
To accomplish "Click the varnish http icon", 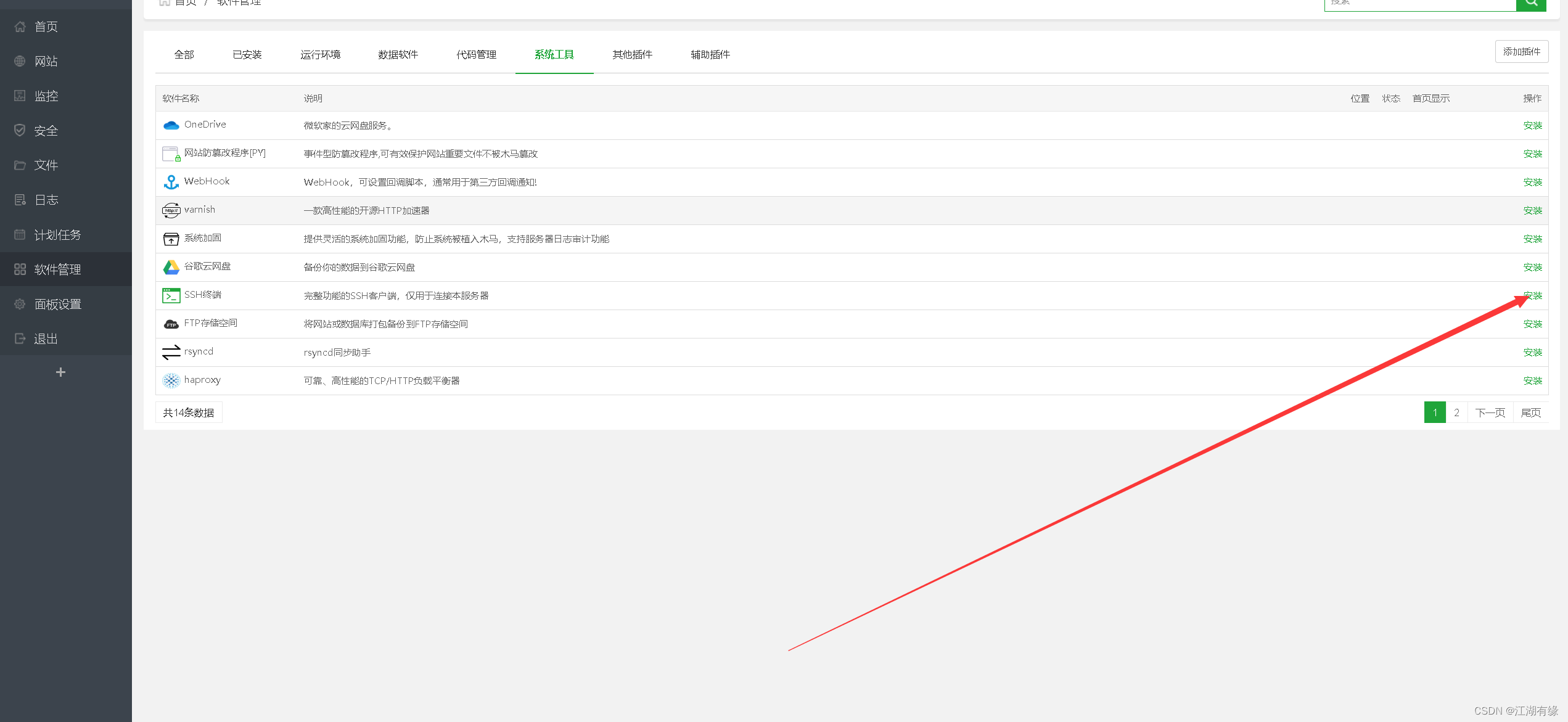I will click(x=171, y=210).
